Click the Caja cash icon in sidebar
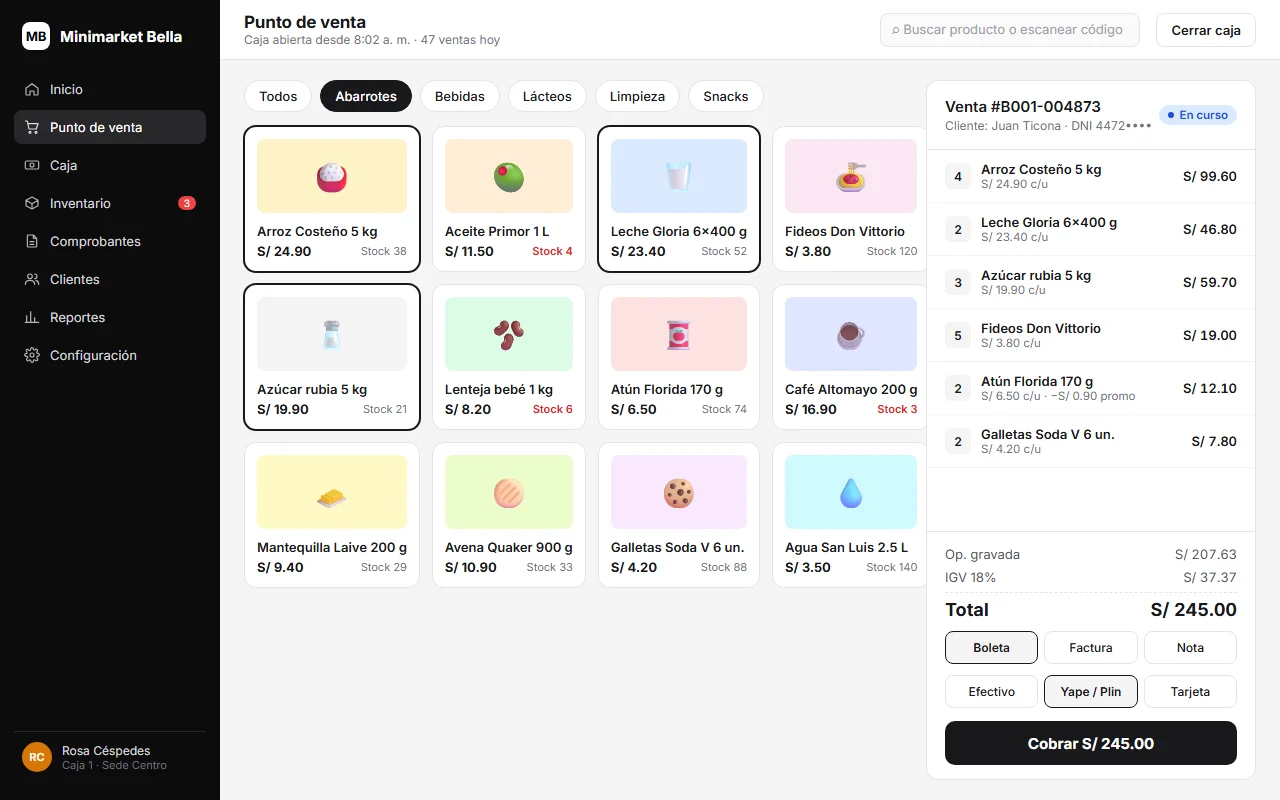The image size is (1280, 800). (x=32, y=165)
